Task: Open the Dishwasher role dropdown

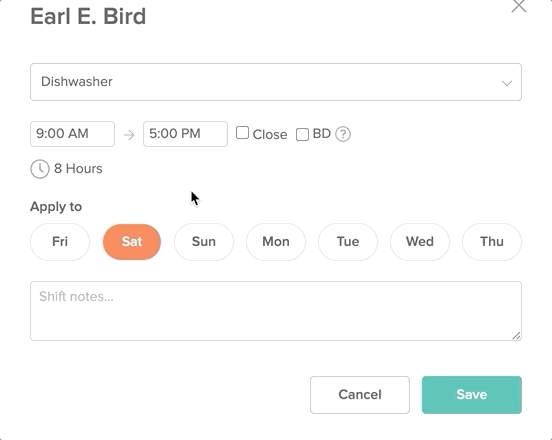Action: tap(276, 82)
